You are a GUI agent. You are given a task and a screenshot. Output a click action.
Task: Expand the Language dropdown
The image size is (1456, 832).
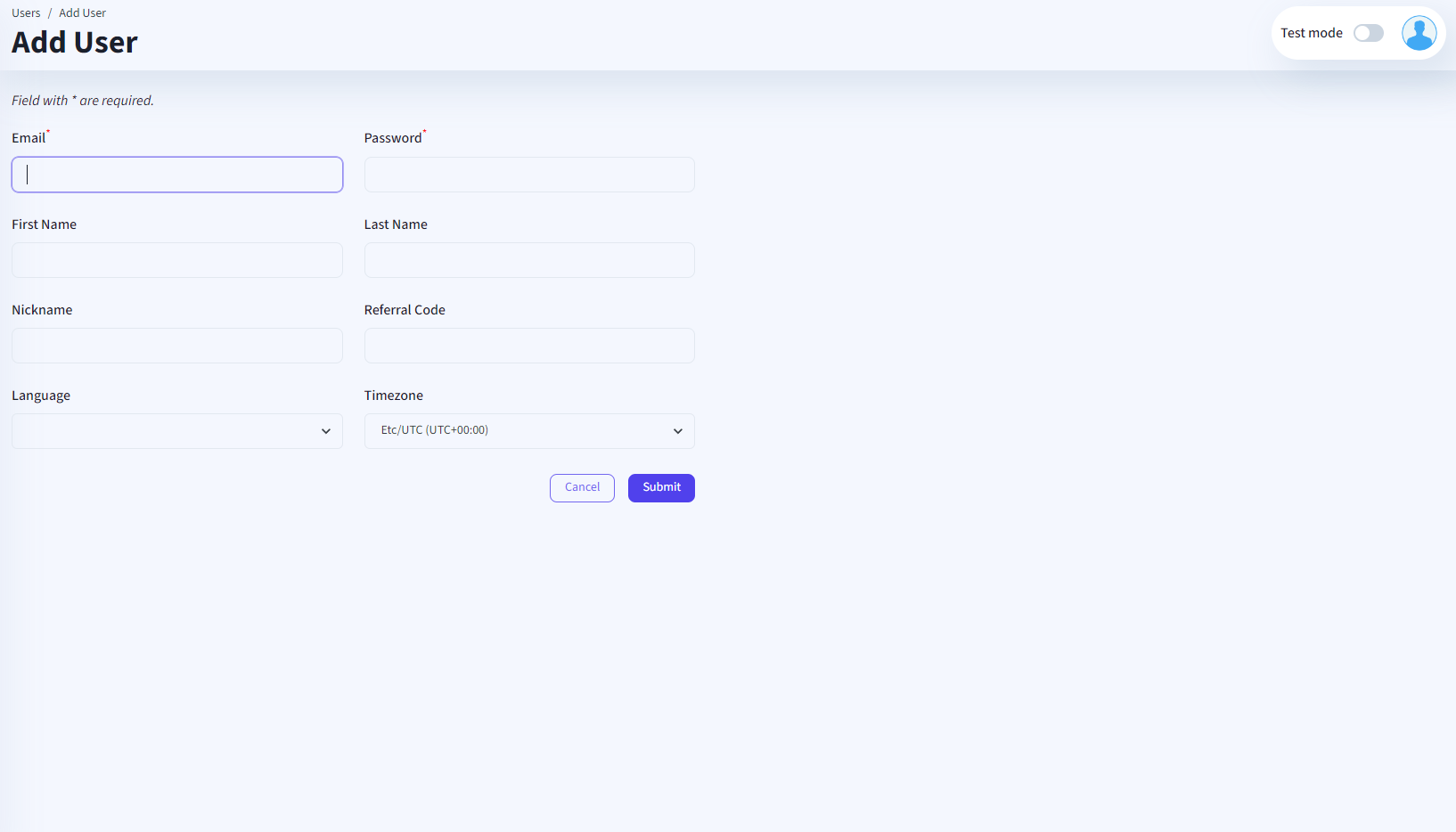point(176,431)
